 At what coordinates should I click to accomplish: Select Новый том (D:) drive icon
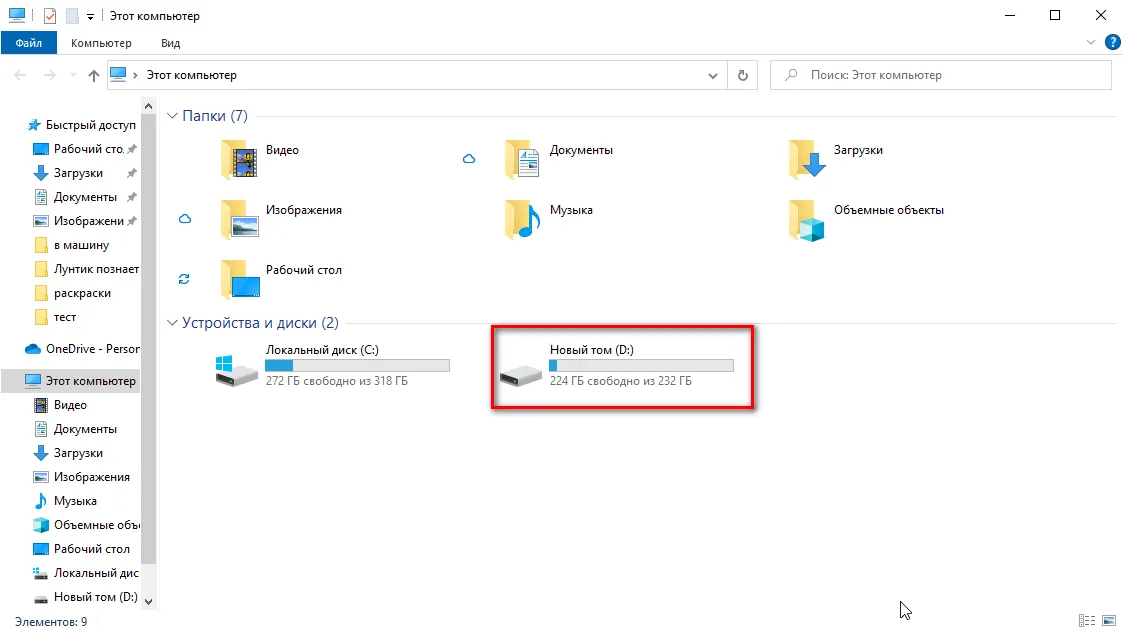pos(521,374)
